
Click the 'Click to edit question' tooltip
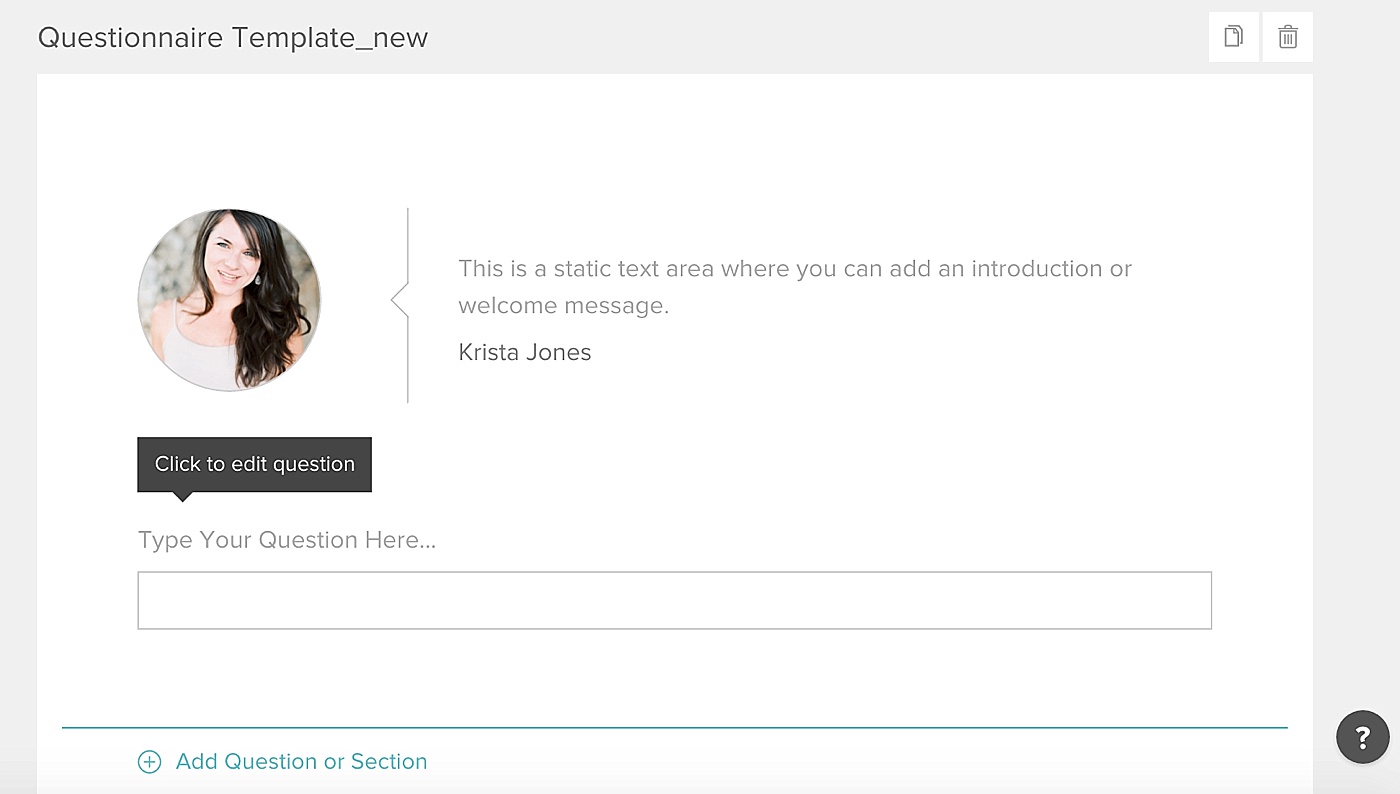coord(254,464)
